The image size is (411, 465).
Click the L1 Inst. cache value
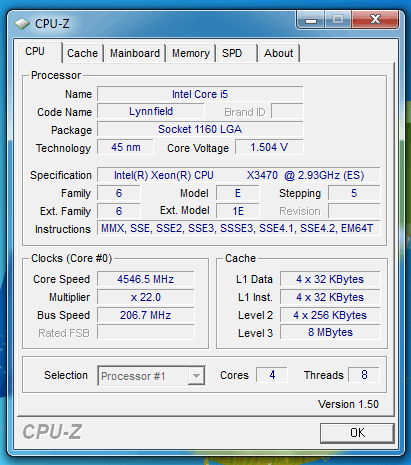[330, 297]
